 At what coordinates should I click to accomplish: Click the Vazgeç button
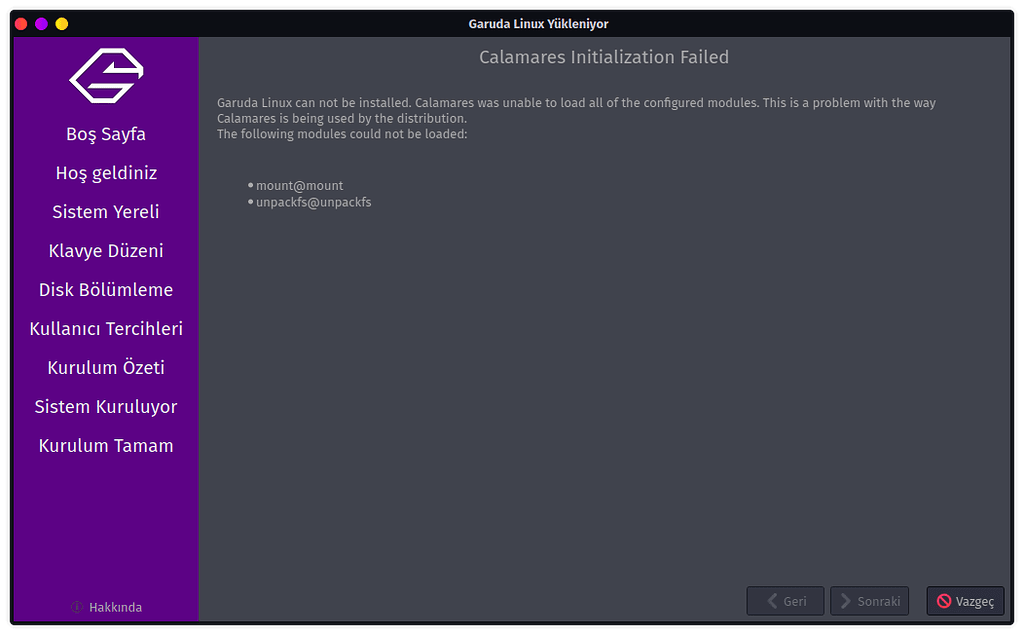click(x=965, y=601)
